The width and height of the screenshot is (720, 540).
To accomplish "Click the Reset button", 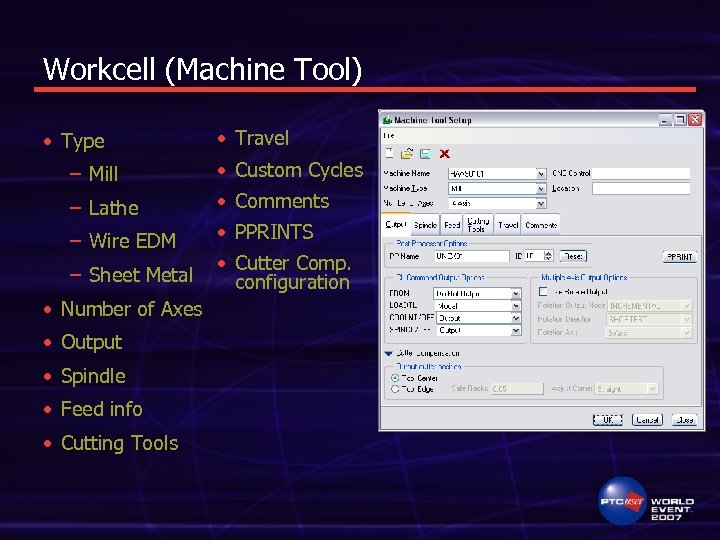I will pos(573,256).
